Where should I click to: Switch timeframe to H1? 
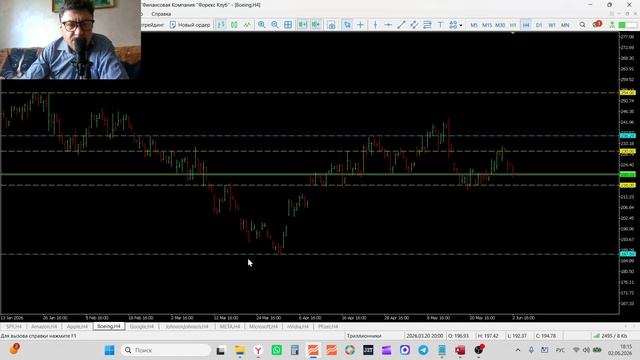513,25
